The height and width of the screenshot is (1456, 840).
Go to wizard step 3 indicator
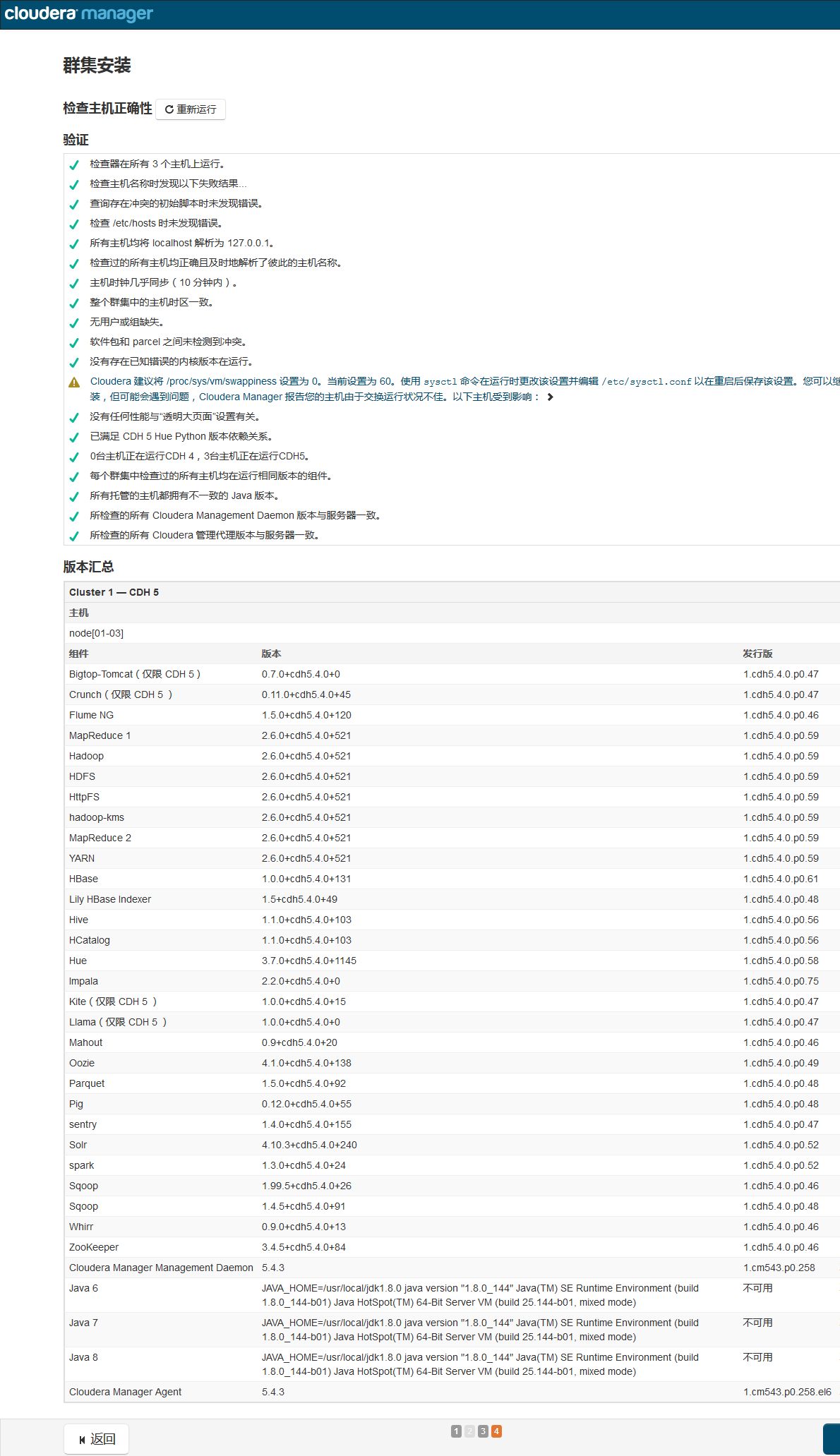483,1431
